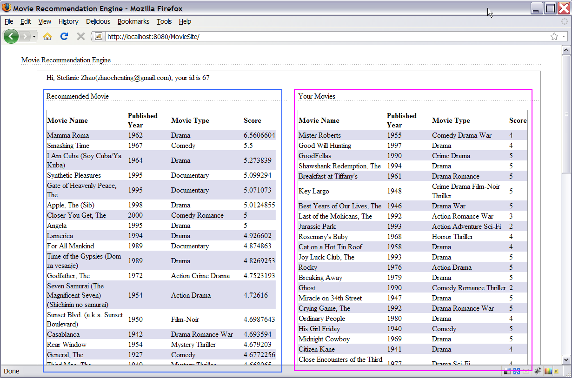Click the Firefox logo in the title bar

click(7, 7)
